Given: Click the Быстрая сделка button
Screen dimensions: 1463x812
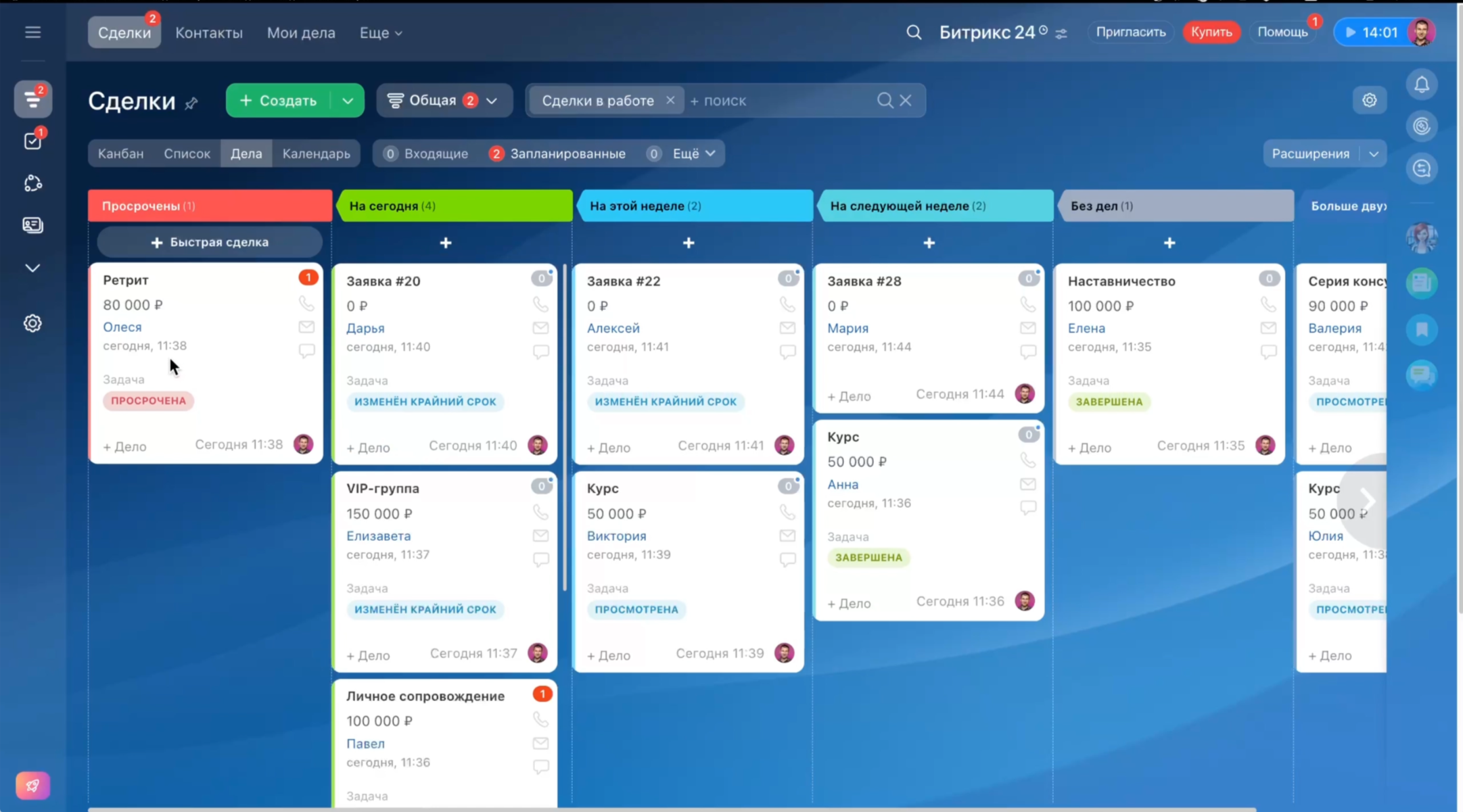Looking at the screenshot, I should (x=210, y=242).
